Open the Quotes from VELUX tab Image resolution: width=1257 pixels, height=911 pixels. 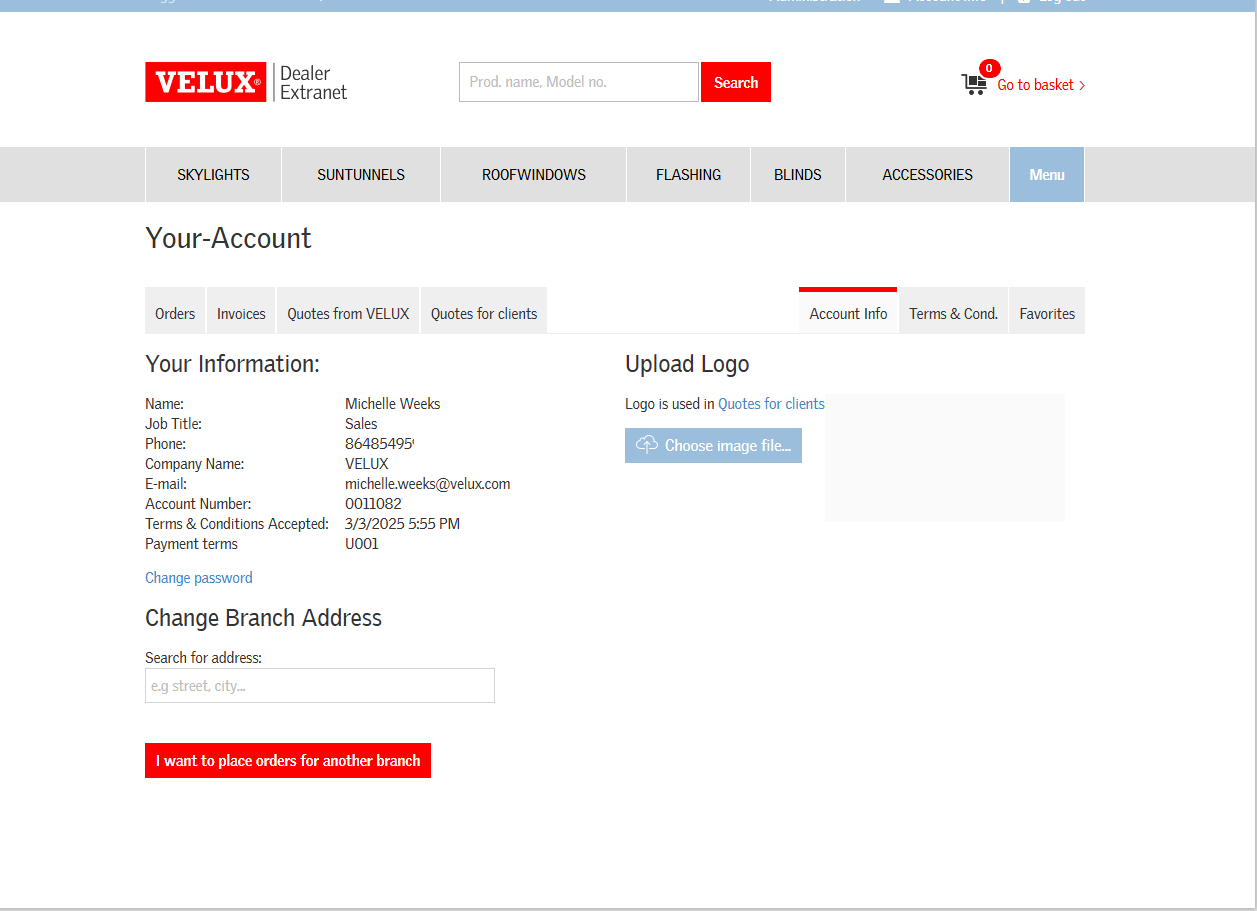click(348, 314)
